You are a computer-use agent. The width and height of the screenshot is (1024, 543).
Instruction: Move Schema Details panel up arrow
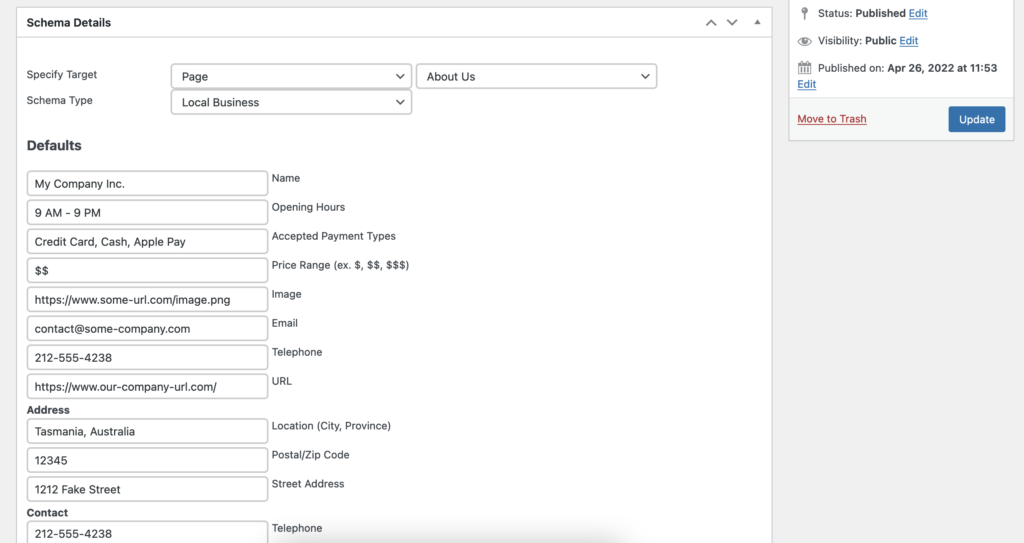pyautogui.click(x=711, y=23)
